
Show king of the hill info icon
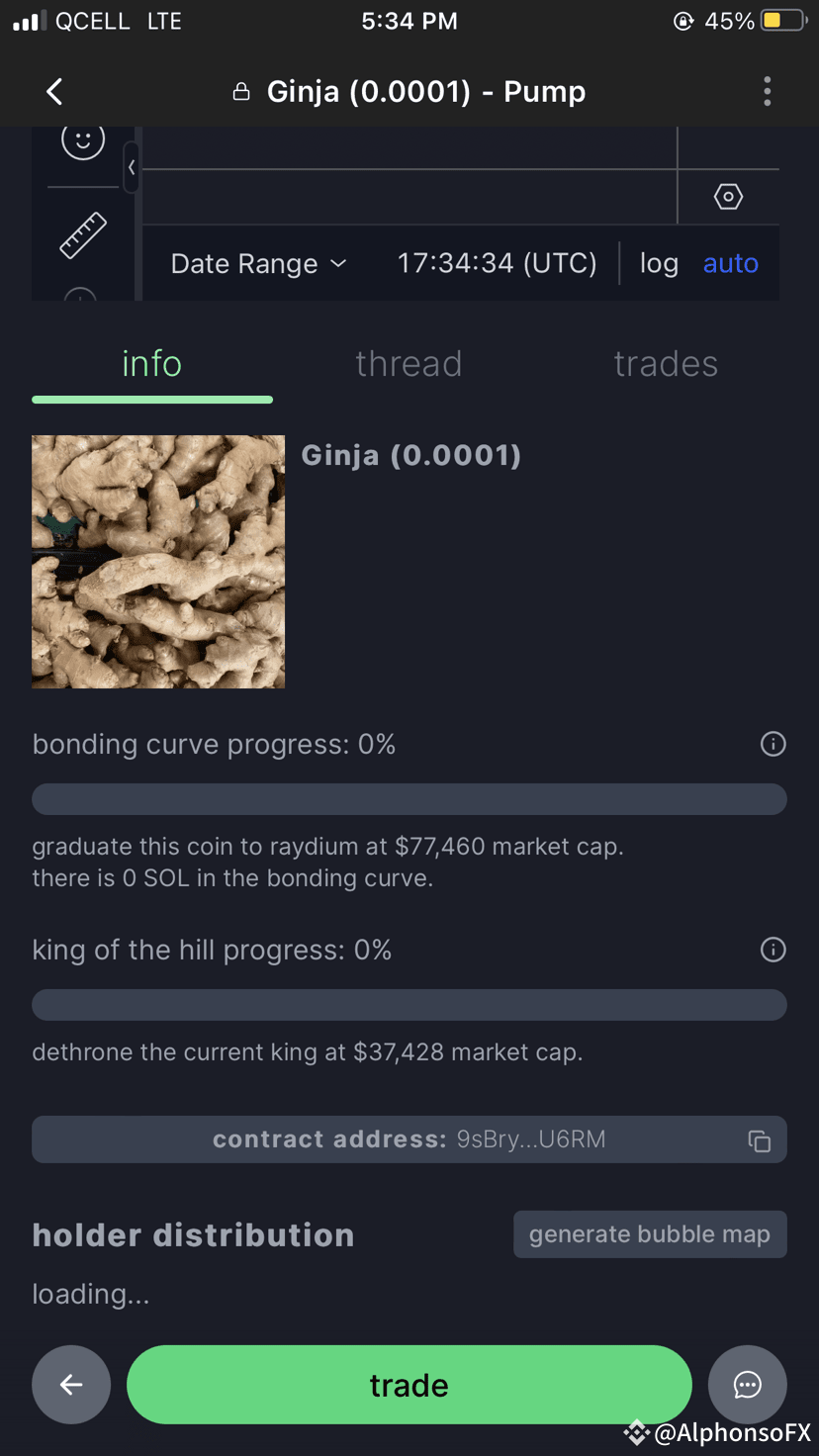coord(773,950)
